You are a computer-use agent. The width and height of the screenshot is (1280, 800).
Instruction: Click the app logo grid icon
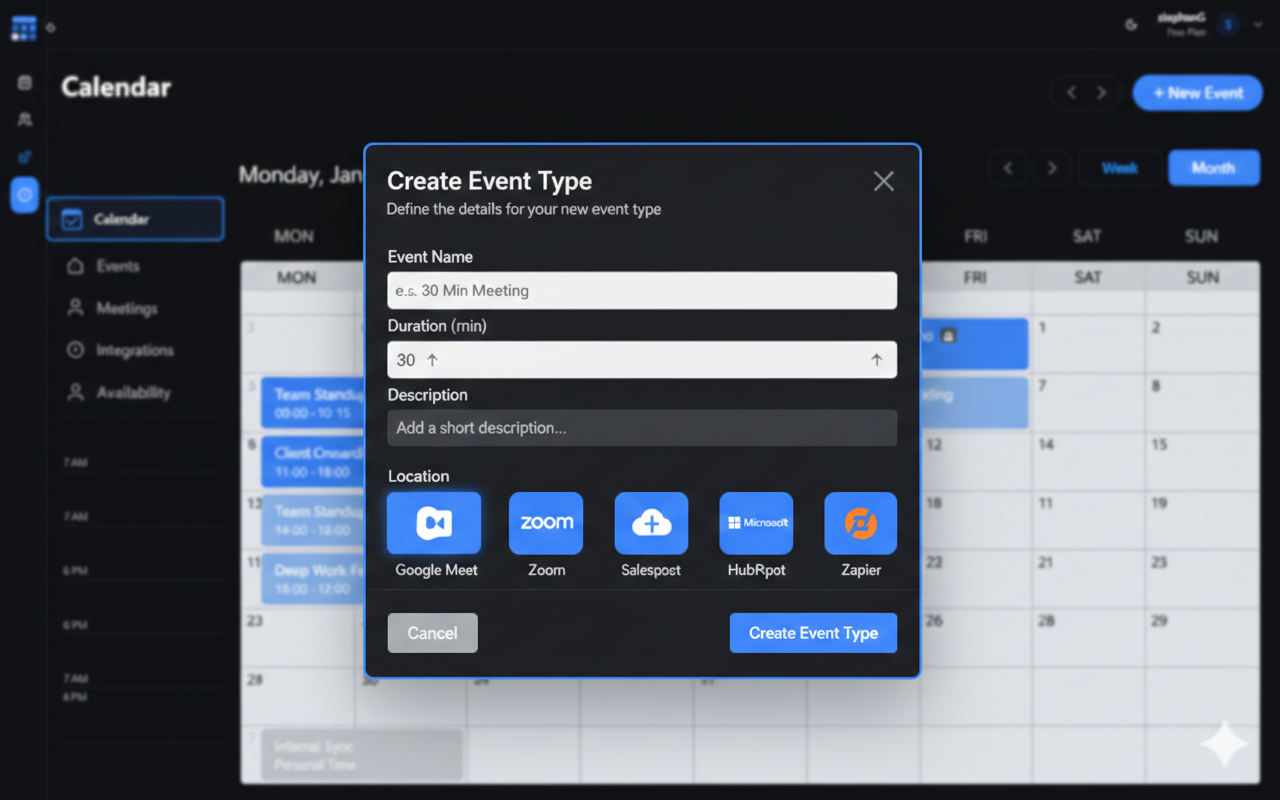tap(23, 28)
